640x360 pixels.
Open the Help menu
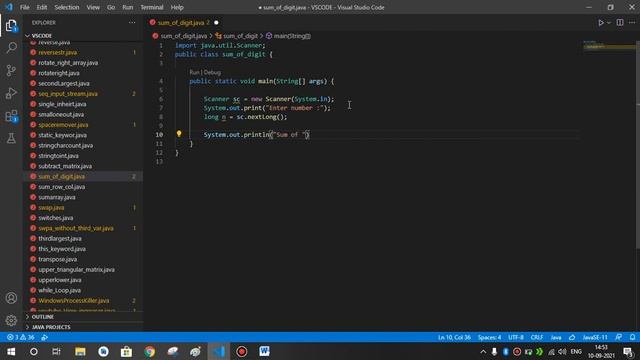coord(177,7)
